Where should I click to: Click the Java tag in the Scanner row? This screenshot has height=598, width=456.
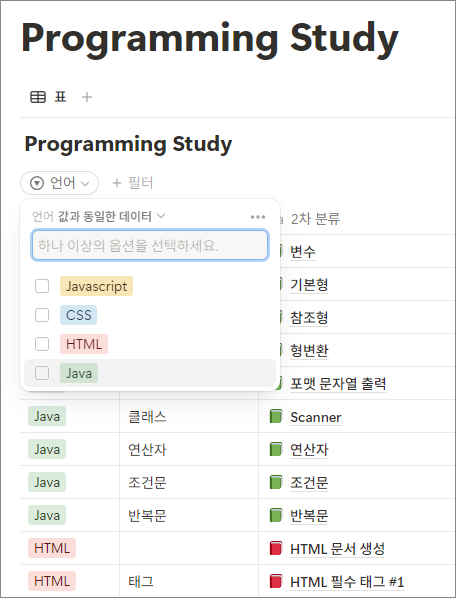coord(47,416)
